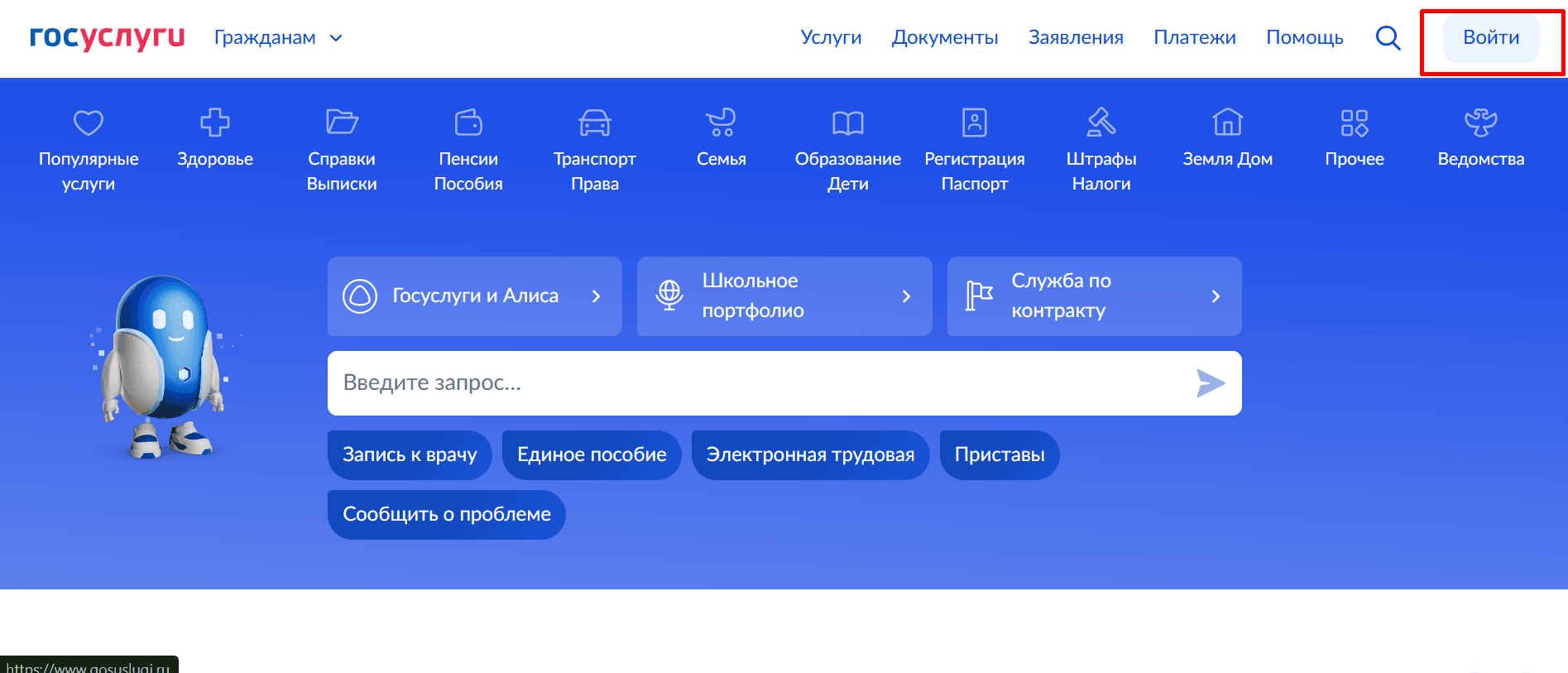Select Регистрация Паспорт ID icon
This screenshot has height=673, width=1568.
coord(975,123)
